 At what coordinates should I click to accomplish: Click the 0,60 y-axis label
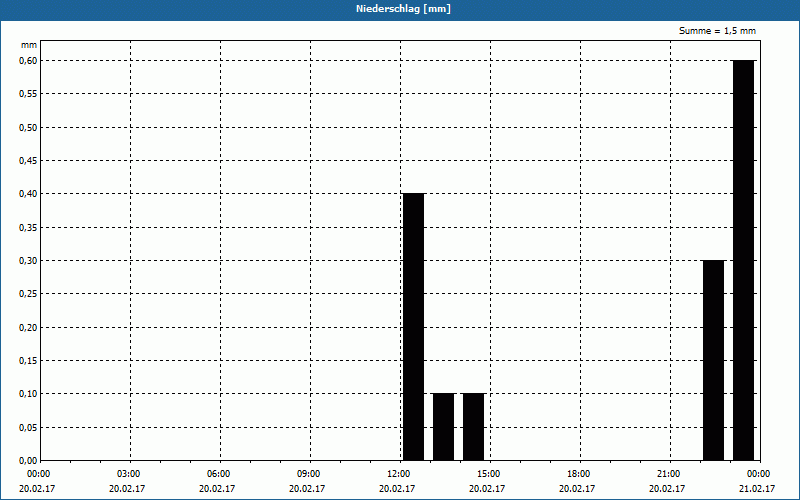28,61
